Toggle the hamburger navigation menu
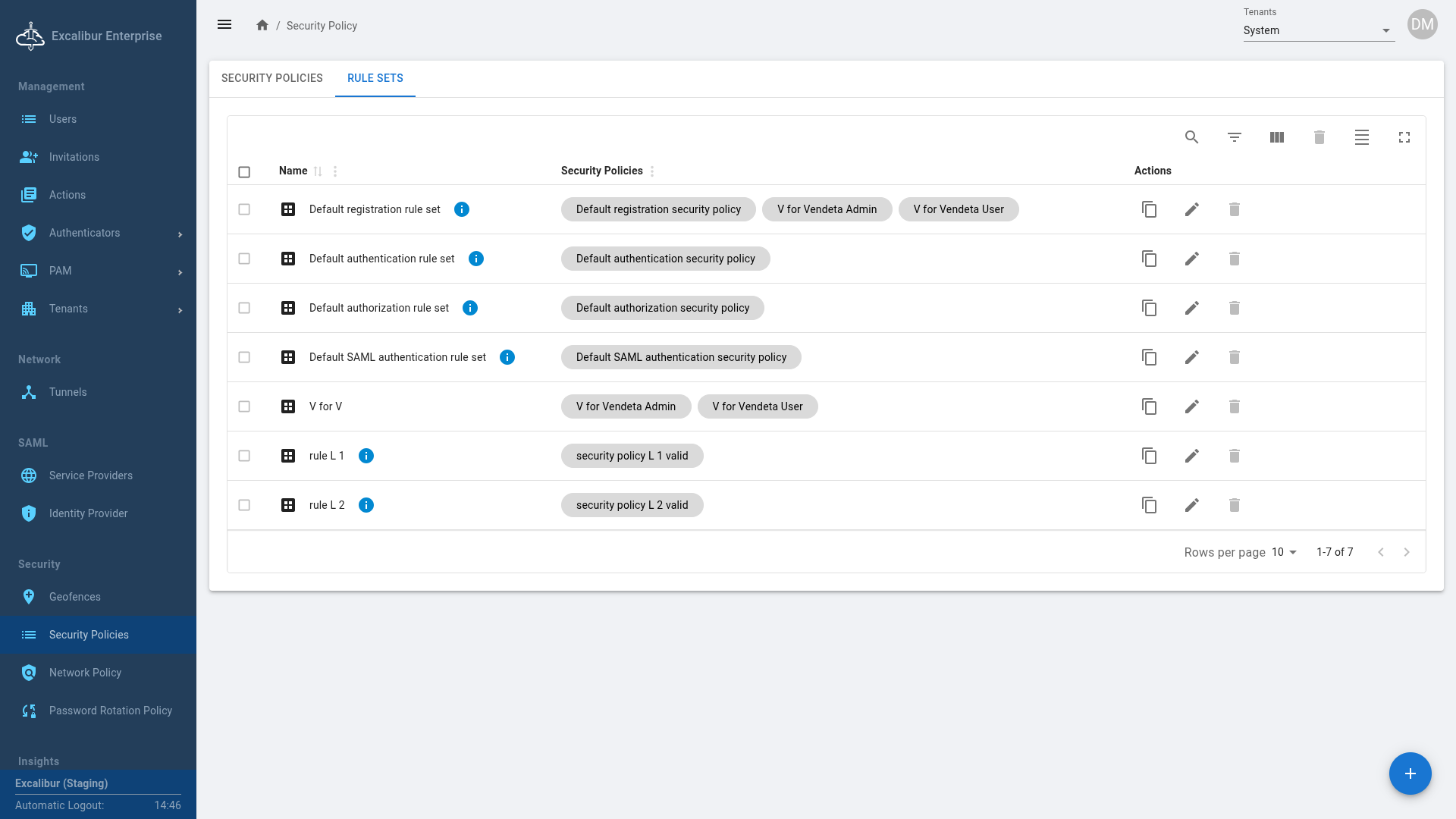Viewport: 1456px width, 819px height. pos(224,25)
